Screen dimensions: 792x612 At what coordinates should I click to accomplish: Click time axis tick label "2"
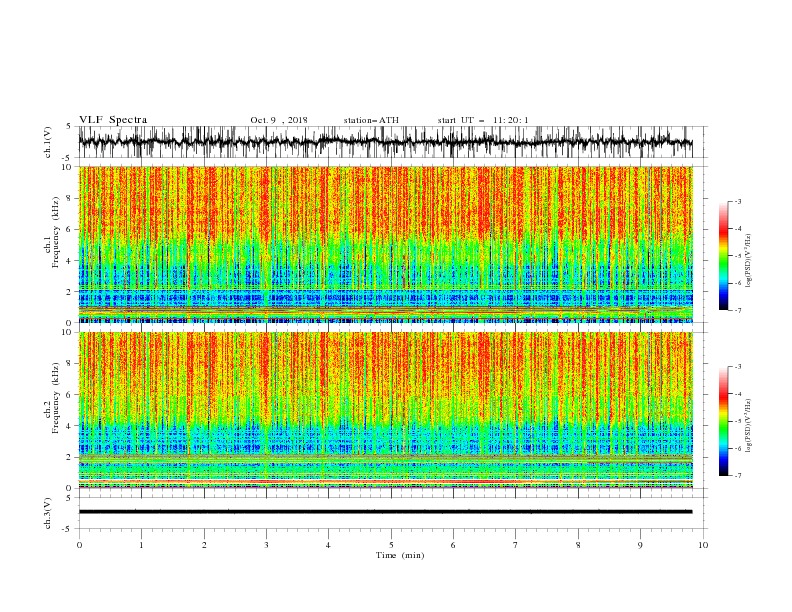pyautogui.click(x=204, y=545)
